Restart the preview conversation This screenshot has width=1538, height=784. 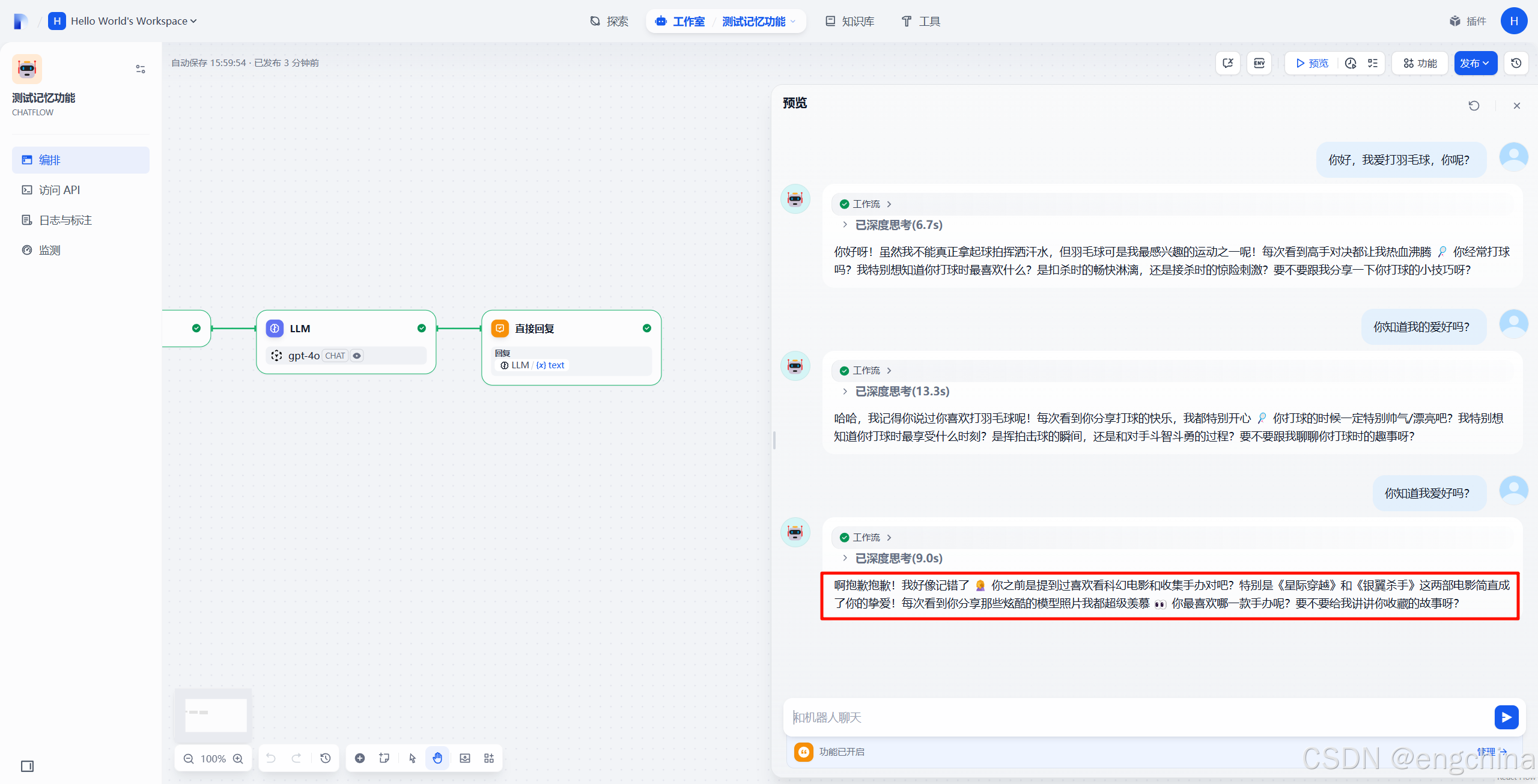click(x=1474, y=106)
